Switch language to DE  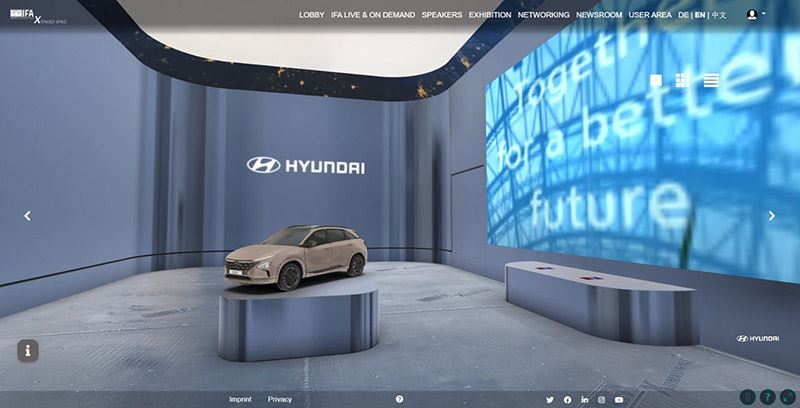[683, 15]
